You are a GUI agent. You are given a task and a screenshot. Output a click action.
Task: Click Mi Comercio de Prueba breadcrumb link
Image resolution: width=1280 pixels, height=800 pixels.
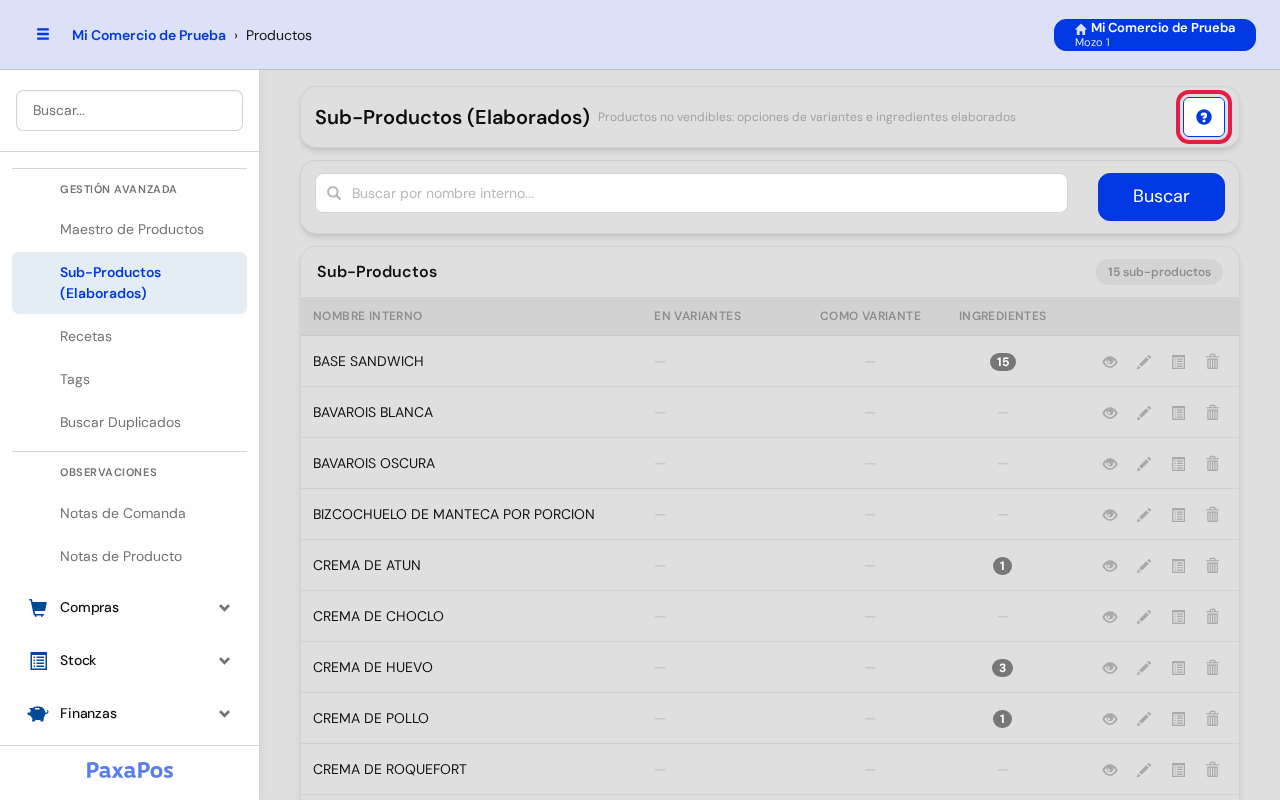149,35
